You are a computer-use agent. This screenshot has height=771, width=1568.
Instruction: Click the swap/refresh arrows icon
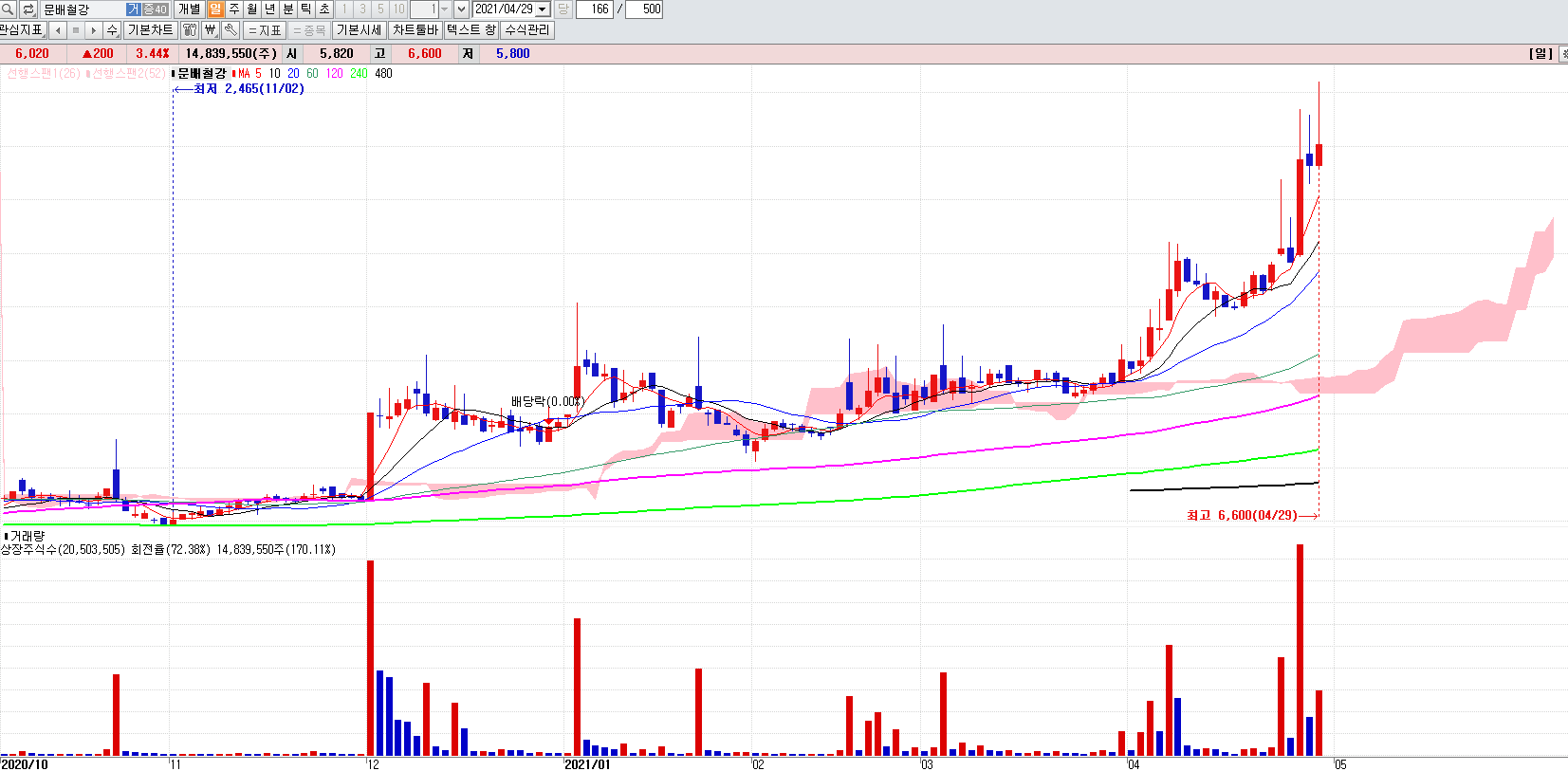pyautogui.click(x=28, y=9)
